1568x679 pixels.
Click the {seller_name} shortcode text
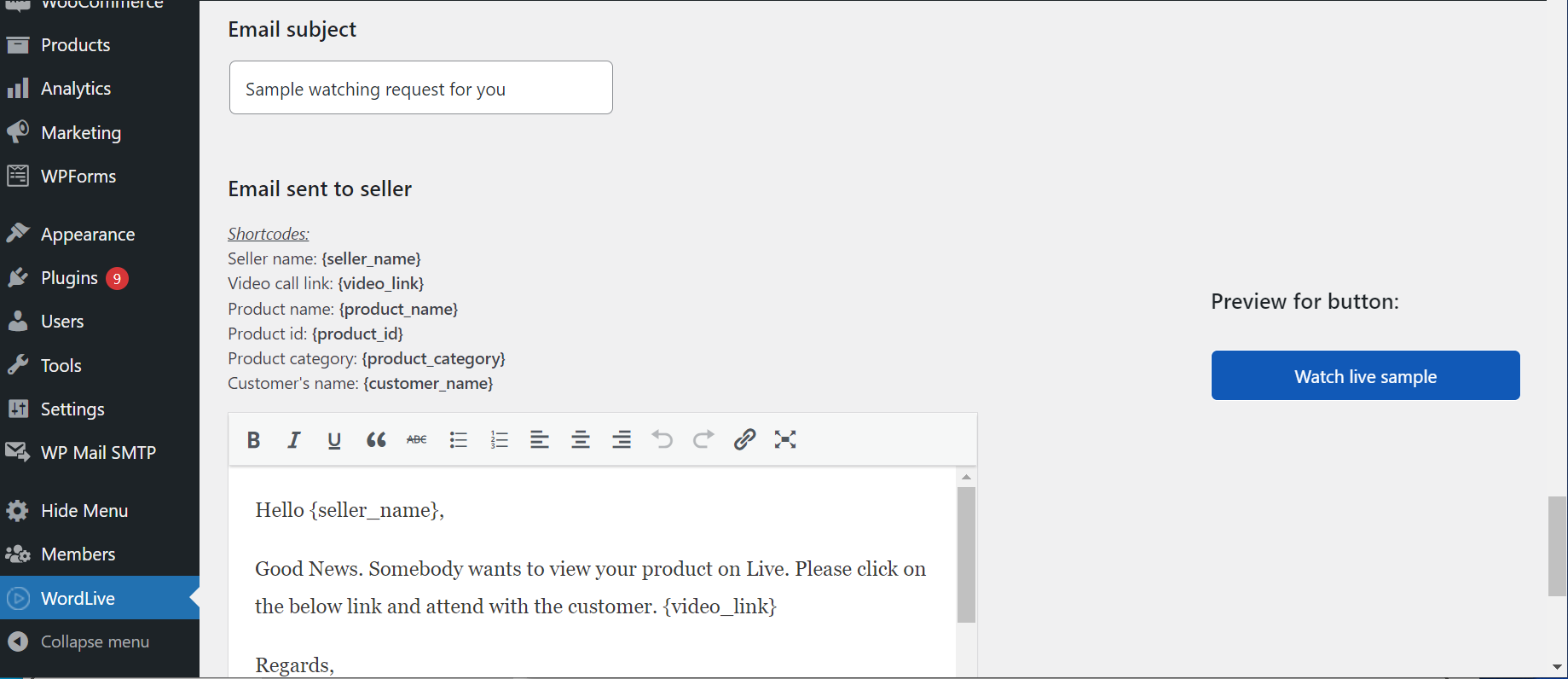pyautogui.click(x=371, y=258)
